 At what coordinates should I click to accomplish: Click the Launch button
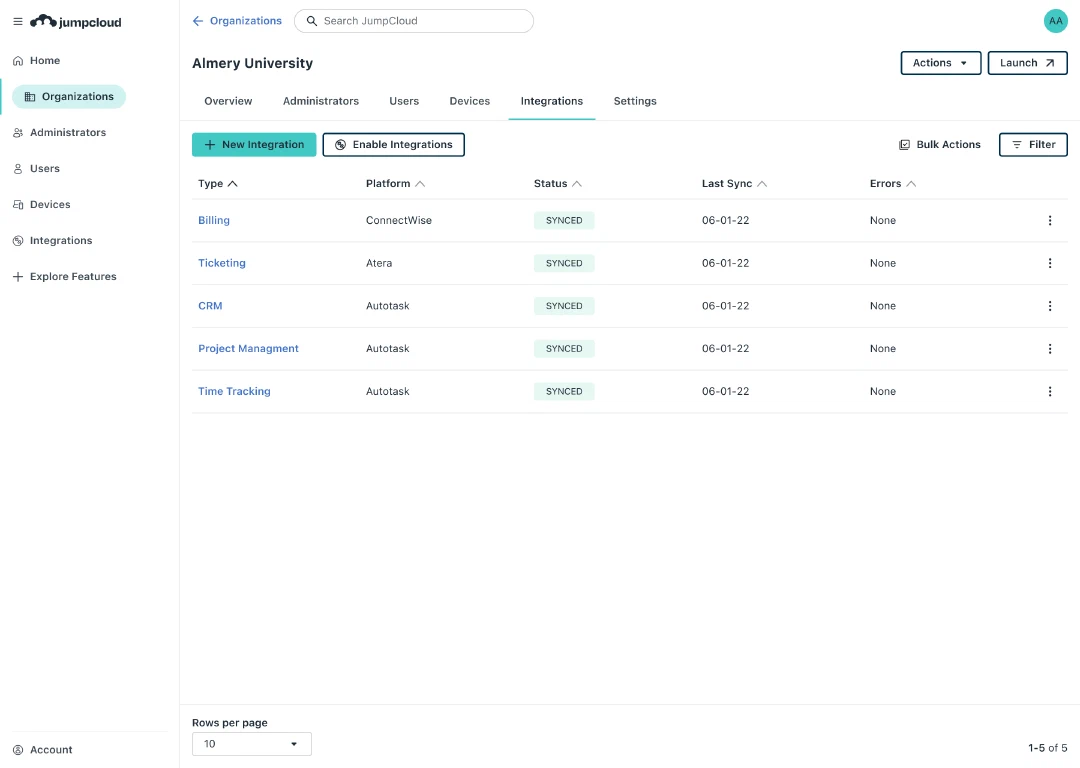(x=1028, y=63)
